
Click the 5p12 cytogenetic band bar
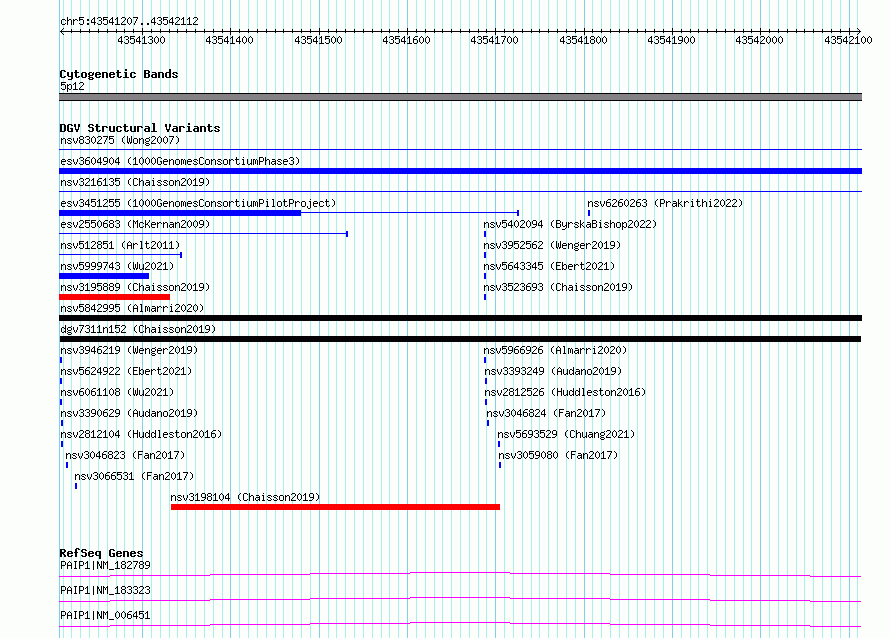click(460, 97)
